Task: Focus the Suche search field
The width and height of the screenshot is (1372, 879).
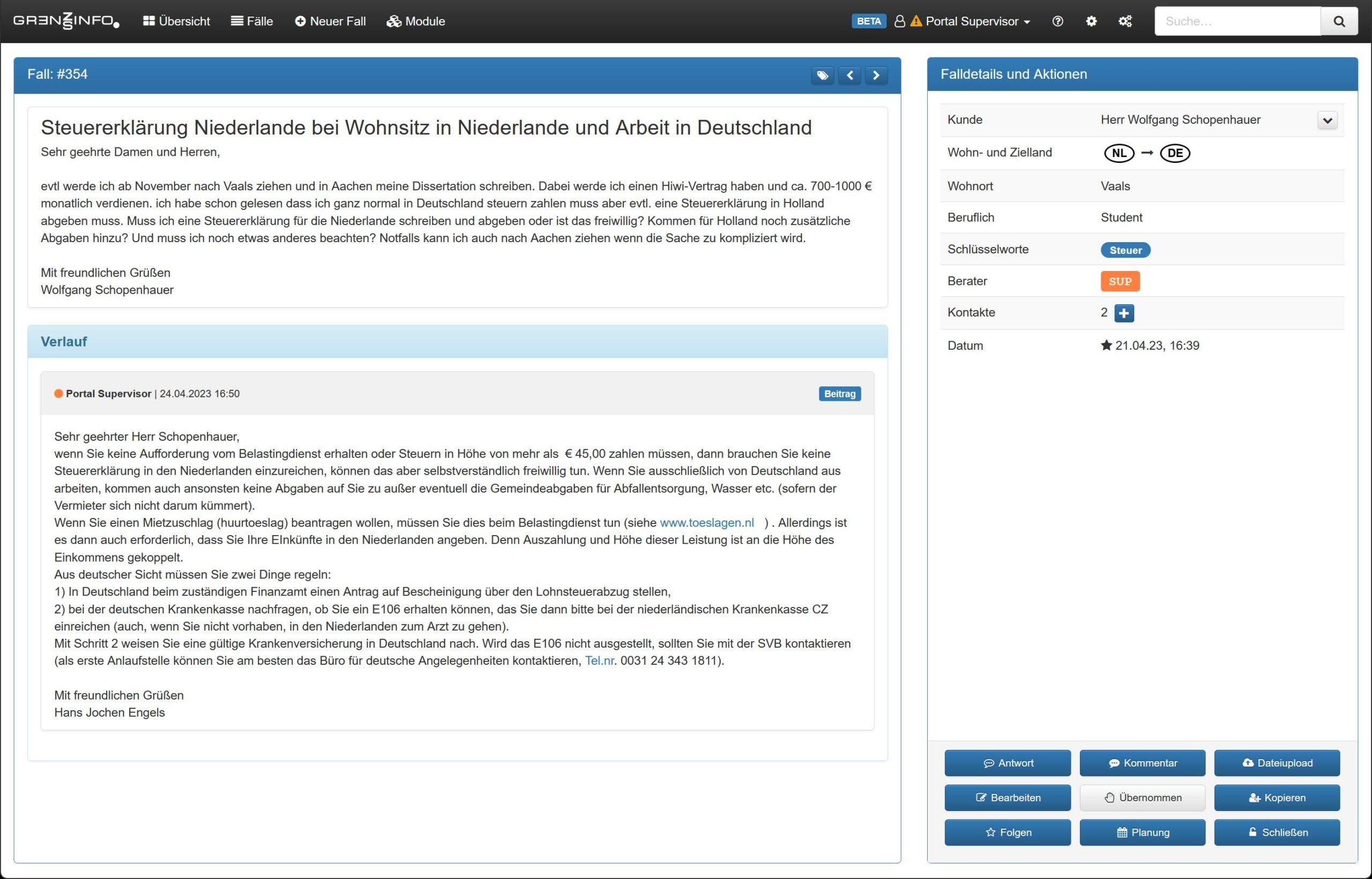Action: (x=1237, y=21)
